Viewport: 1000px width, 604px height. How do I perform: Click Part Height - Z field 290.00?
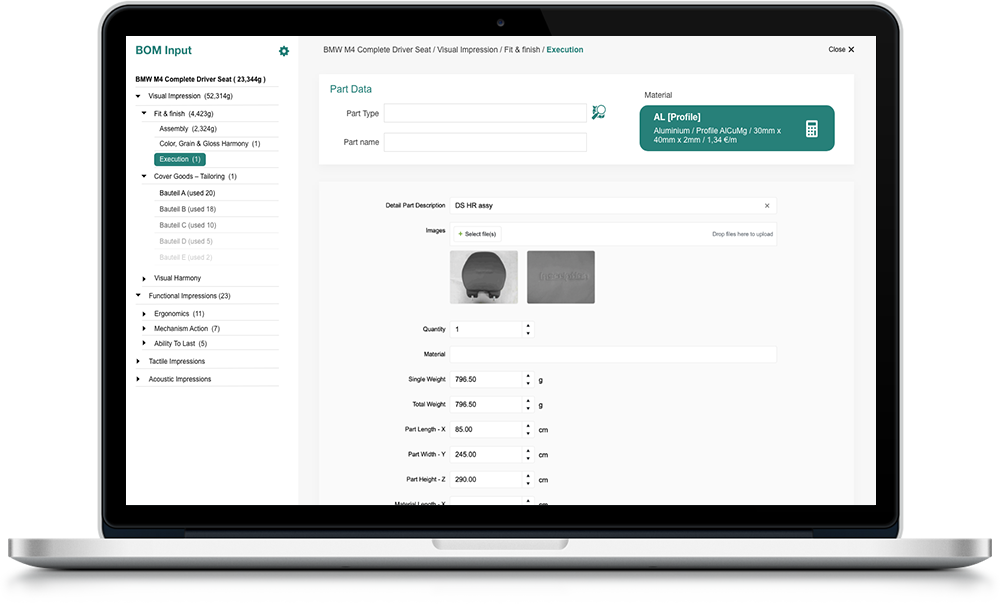click(x=487, y=480)
